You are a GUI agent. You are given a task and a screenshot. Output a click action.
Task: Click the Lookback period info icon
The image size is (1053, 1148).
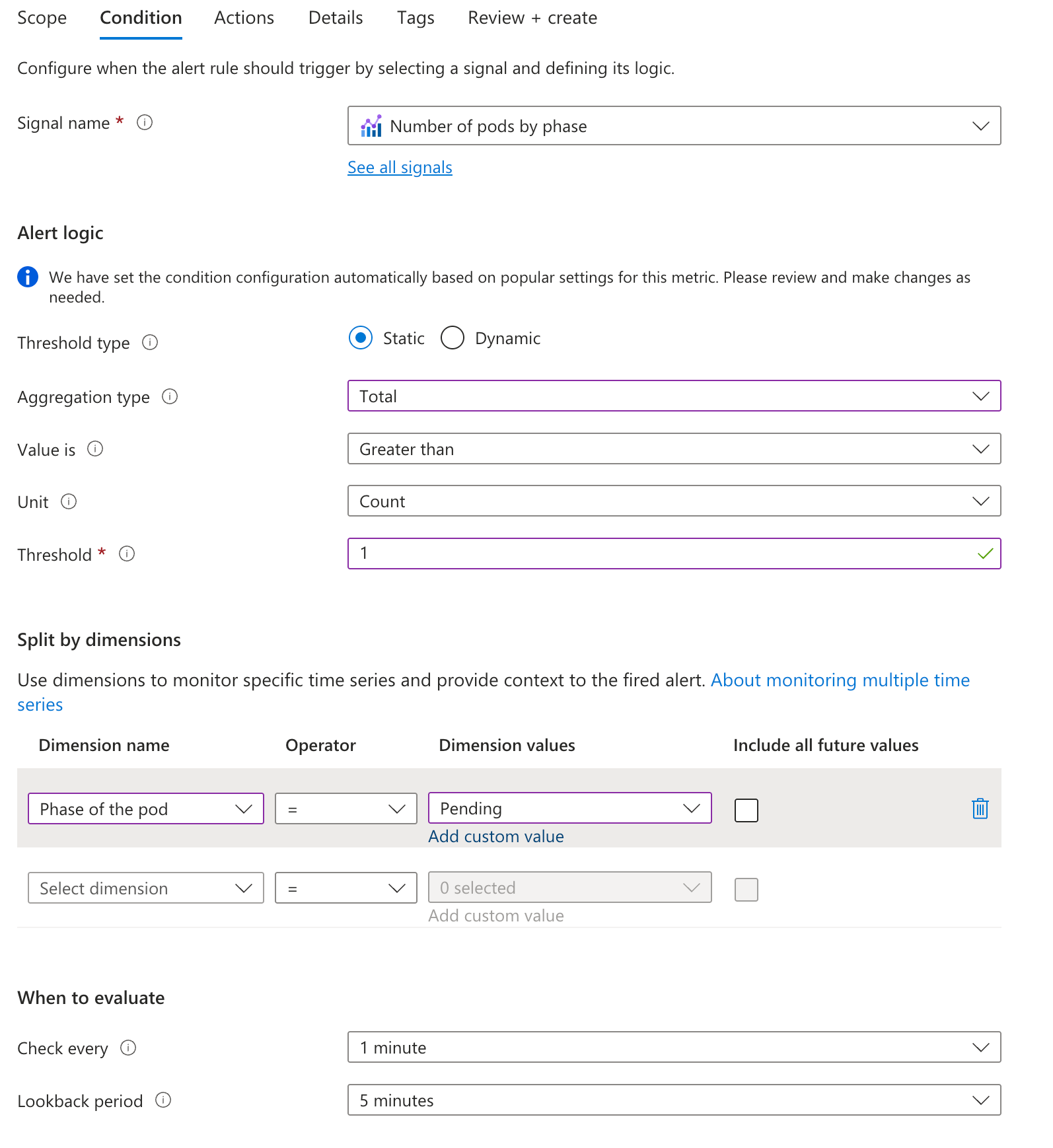[x=163, y=1100]
